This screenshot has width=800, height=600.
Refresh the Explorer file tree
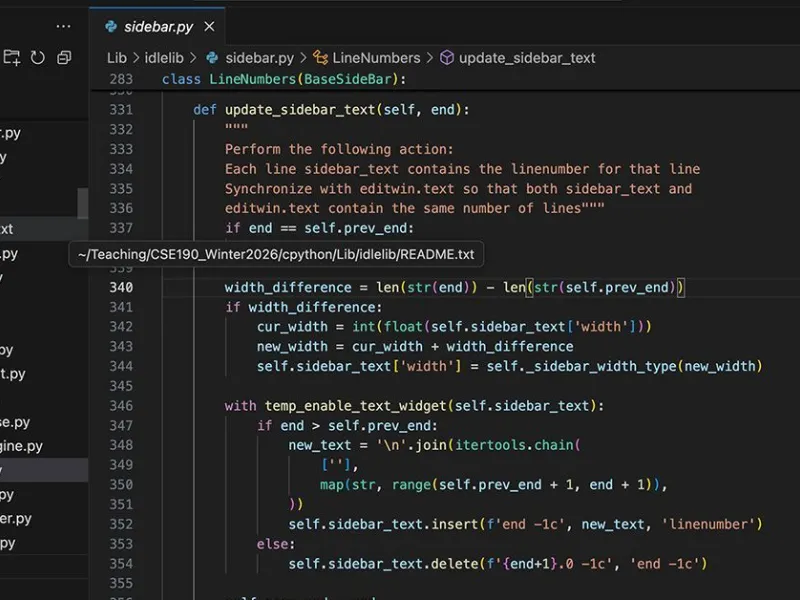tap(38, 58)
